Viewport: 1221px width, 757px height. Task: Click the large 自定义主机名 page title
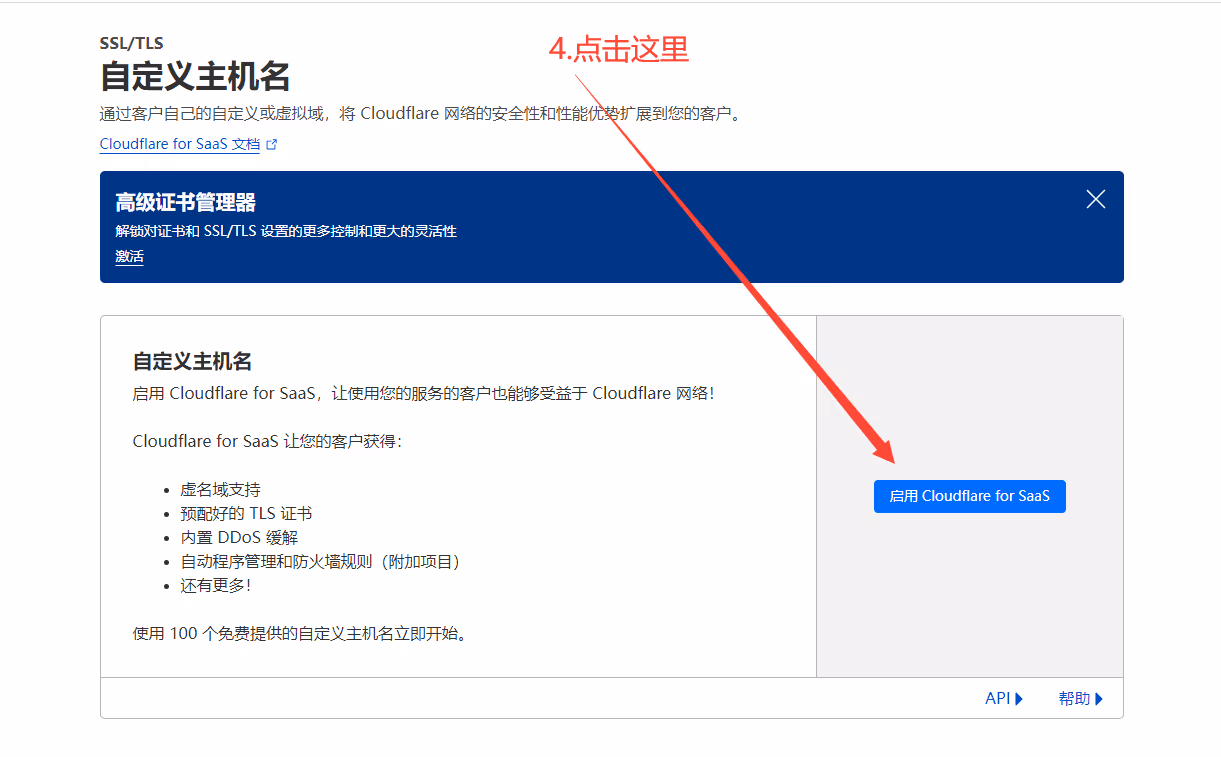(195, 76)
